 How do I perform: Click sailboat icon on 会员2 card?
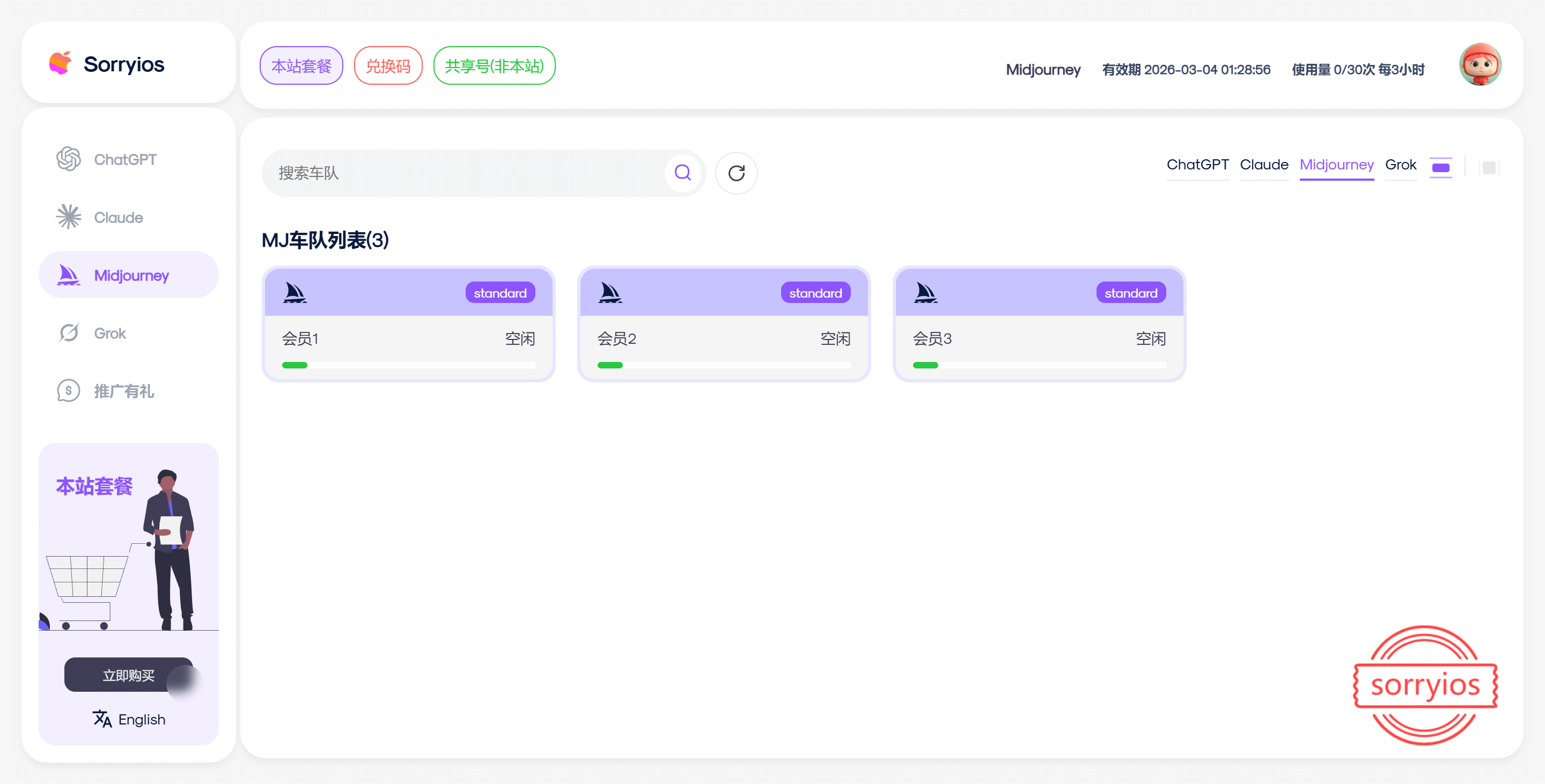coord(610,292)
